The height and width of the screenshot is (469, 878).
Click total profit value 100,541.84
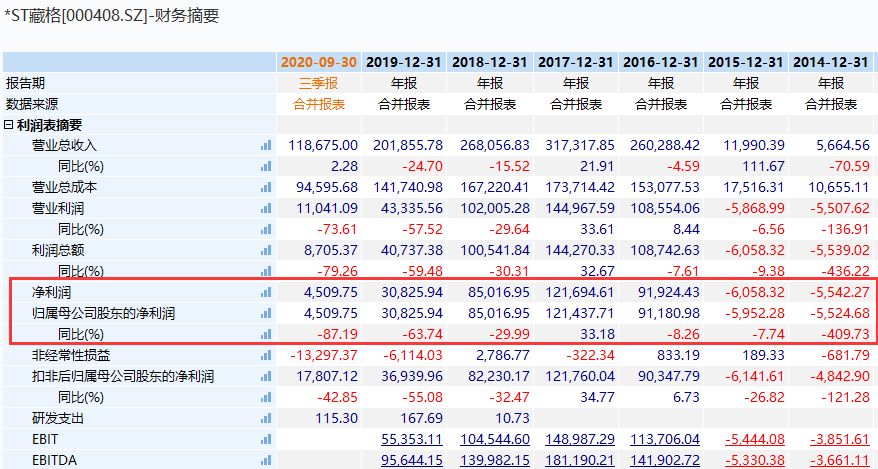(495, 250)
